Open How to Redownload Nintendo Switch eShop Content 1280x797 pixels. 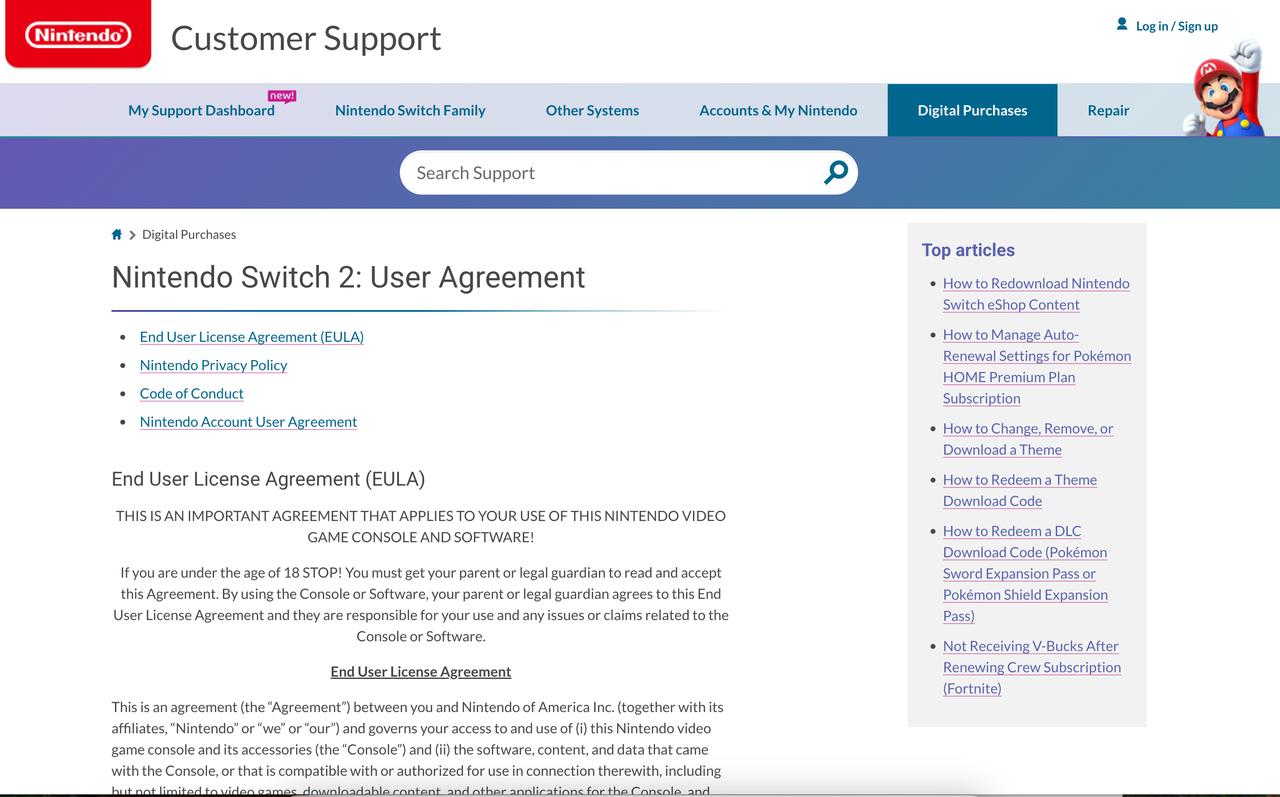click(x=1036, y=294)
